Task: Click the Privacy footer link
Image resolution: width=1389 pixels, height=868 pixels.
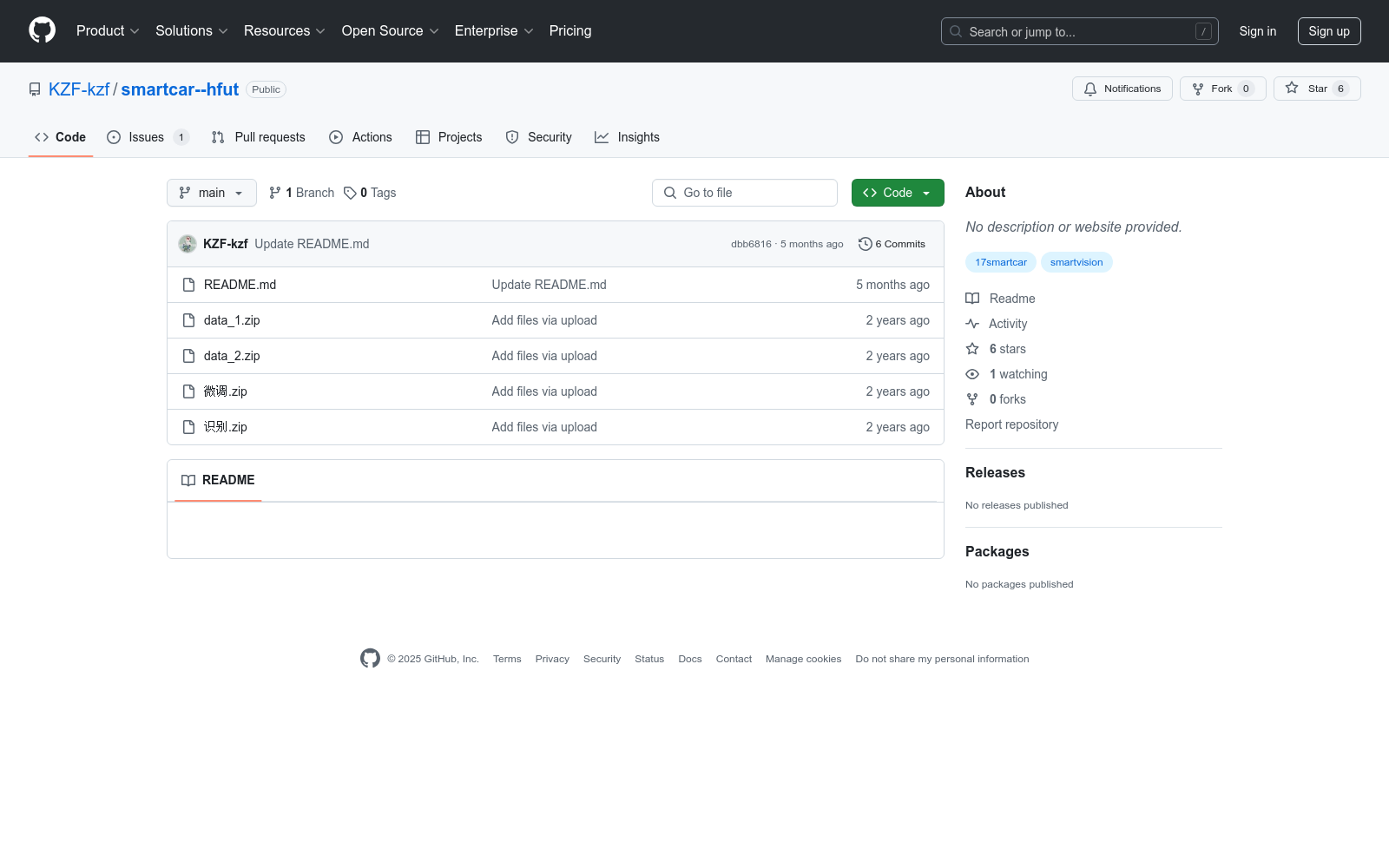Action: [x=552, y=659]
